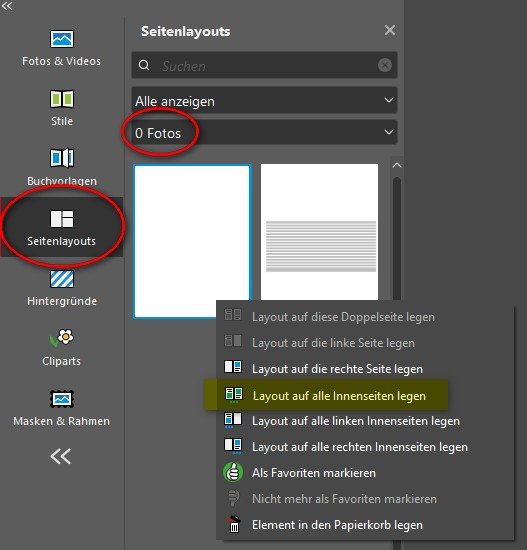The image size is (527, 550).
Task: Select the text block layout thumbnail
Action: 320,232
